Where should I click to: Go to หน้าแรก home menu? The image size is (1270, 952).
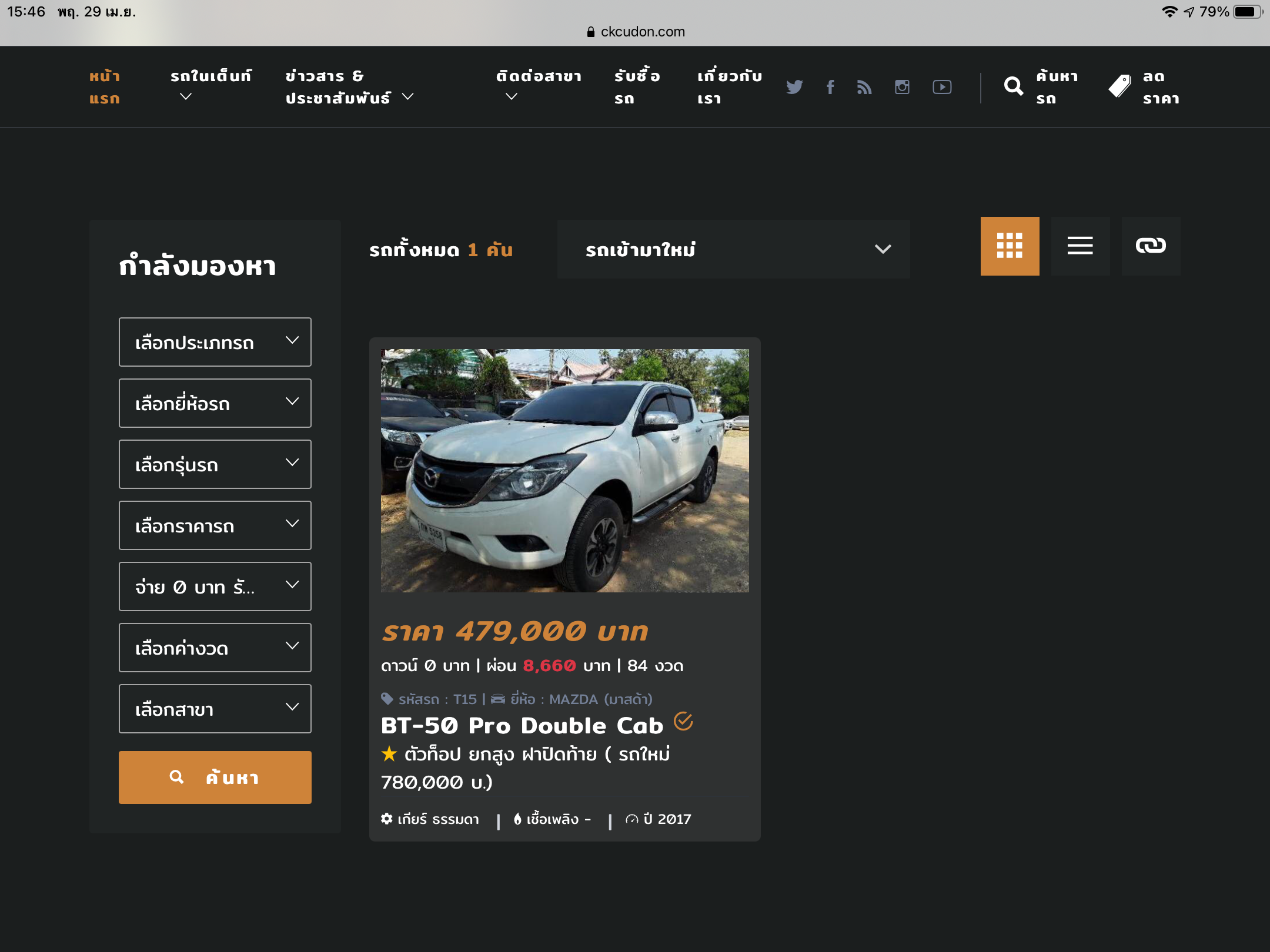coord(105,87)
